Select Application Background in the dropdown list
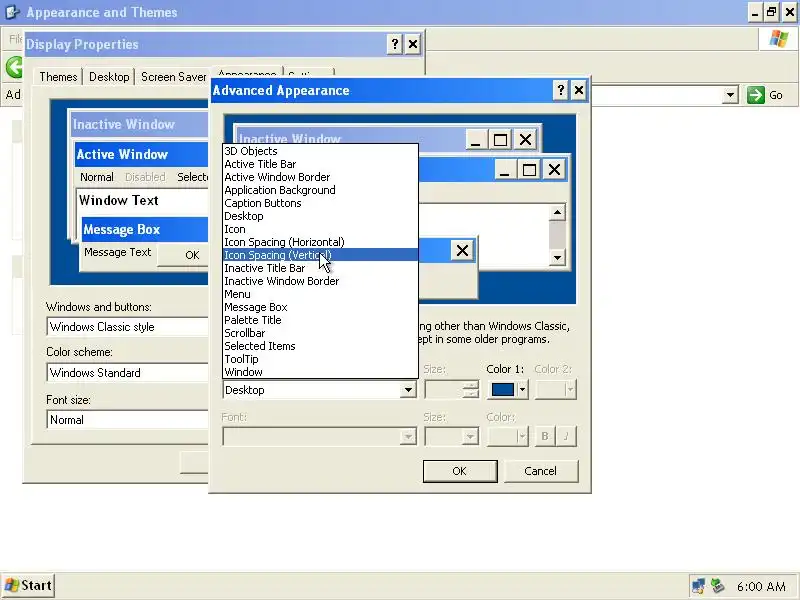This screenshot has height=600, width=800. tap(320, 190)
